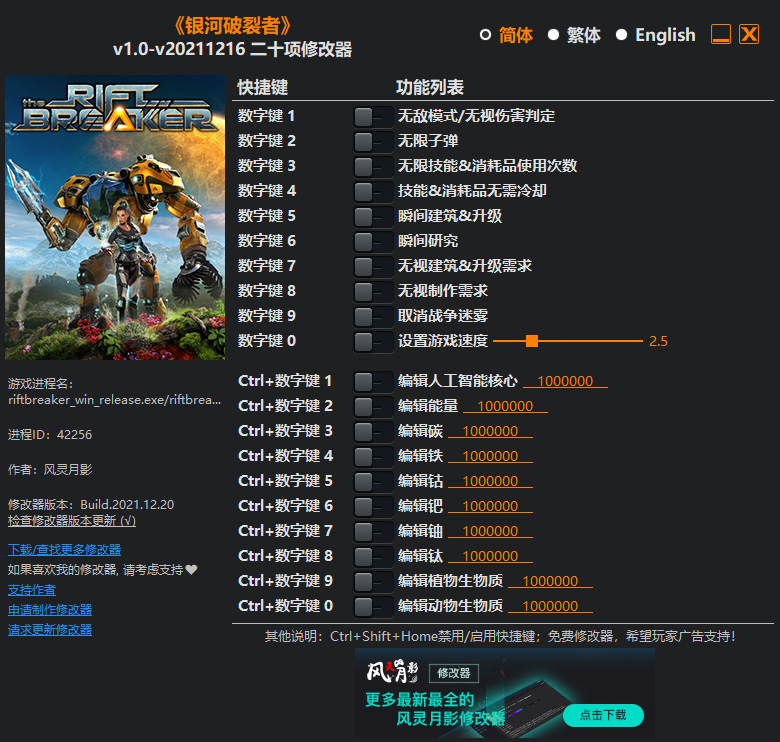The width and height of the screenshot is (780, 742).
Task: Click the 编辑碳 value field
Action: (x=490, y=431)
